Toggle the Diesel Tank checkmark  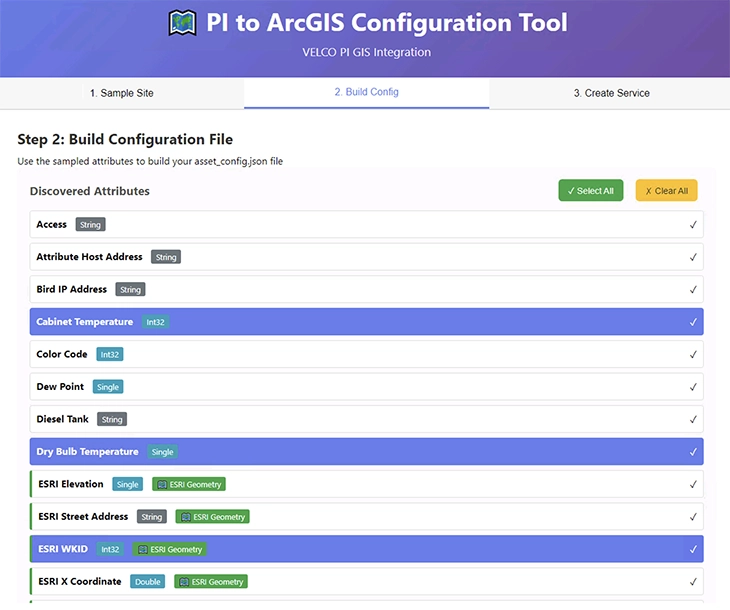[x=693, y=420]
